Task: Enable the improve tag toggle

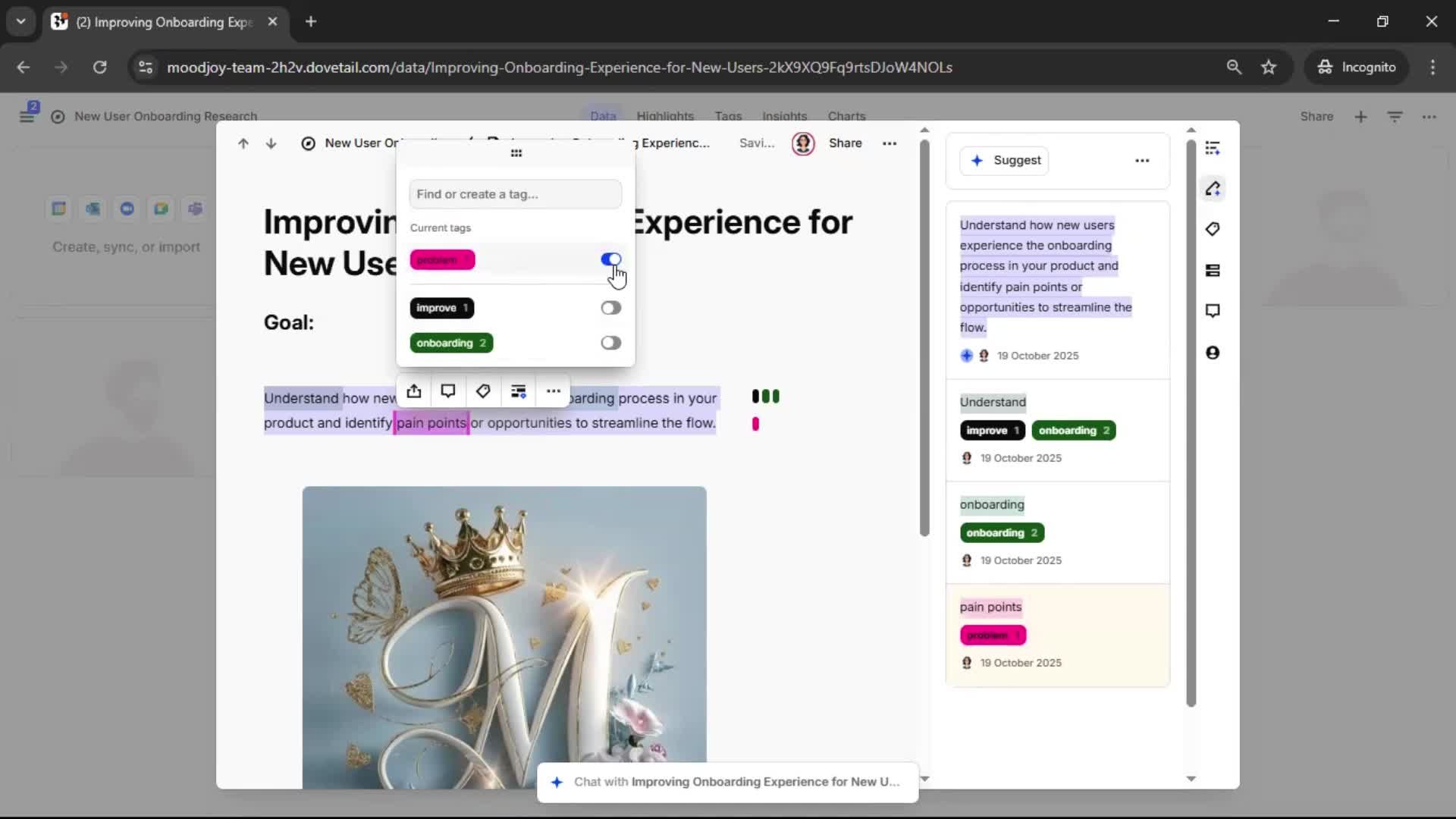Action: pos(610,308)
